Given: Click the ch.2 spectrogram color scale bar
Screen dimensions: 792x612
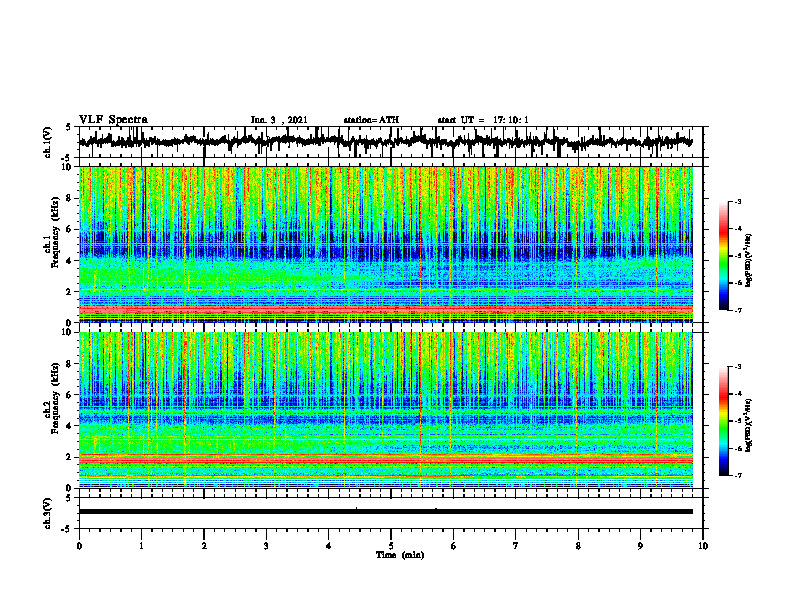Looking at the screenshot, I should click(x=723, y=421).
